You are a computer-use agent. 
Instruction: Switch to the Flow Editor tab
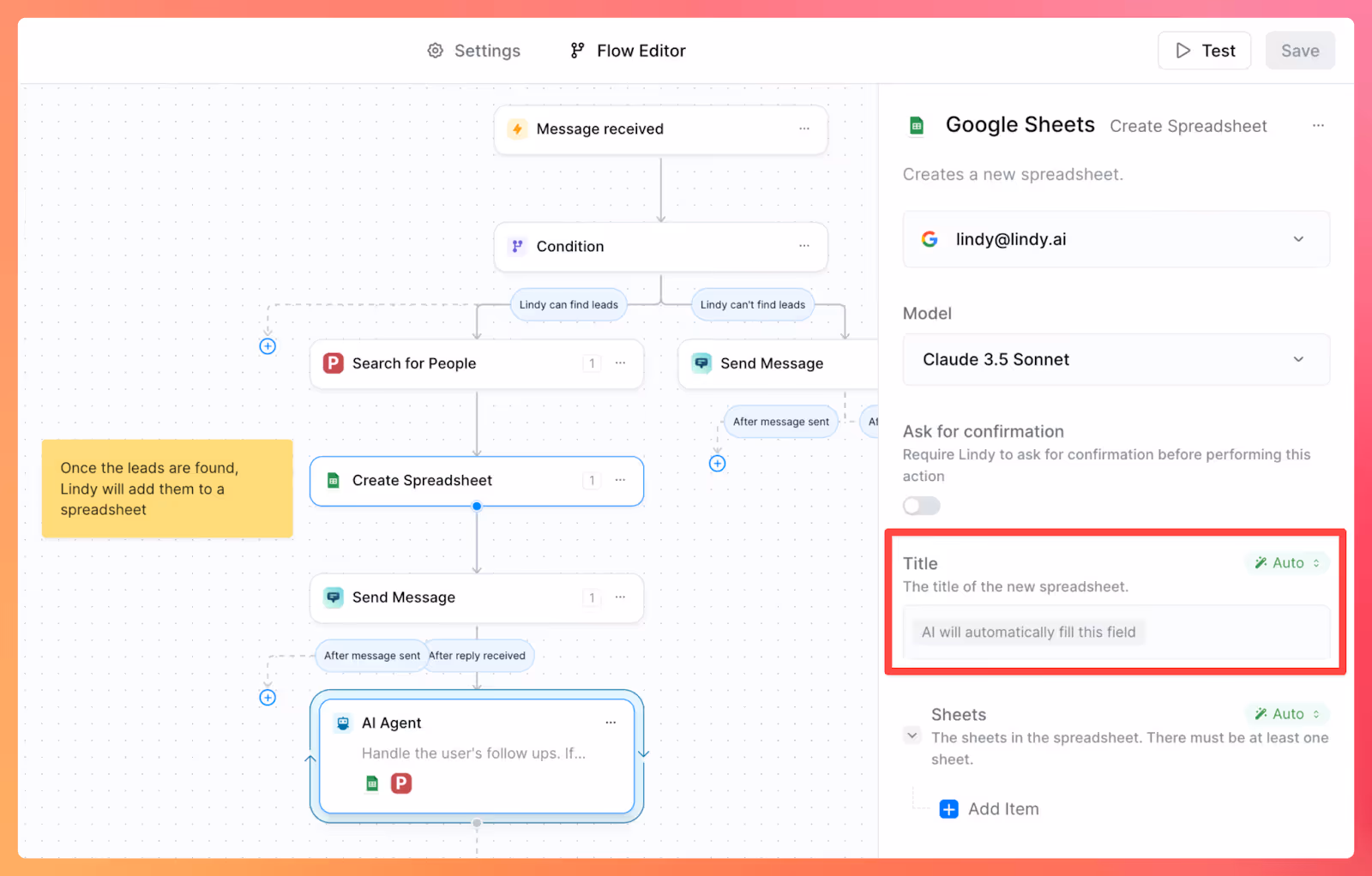click(628, 51)
